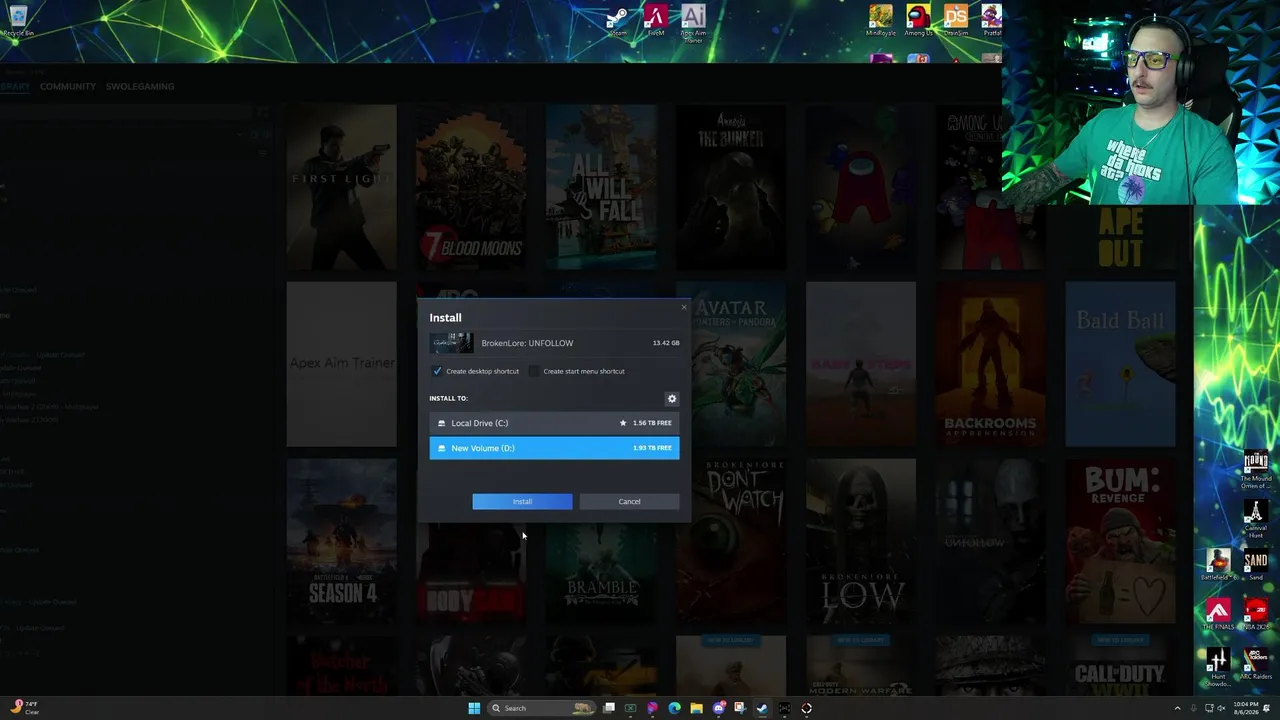
Task: Select Local Drive (C:) as install location
Action: pyautogui.click(x=554, y=423)
